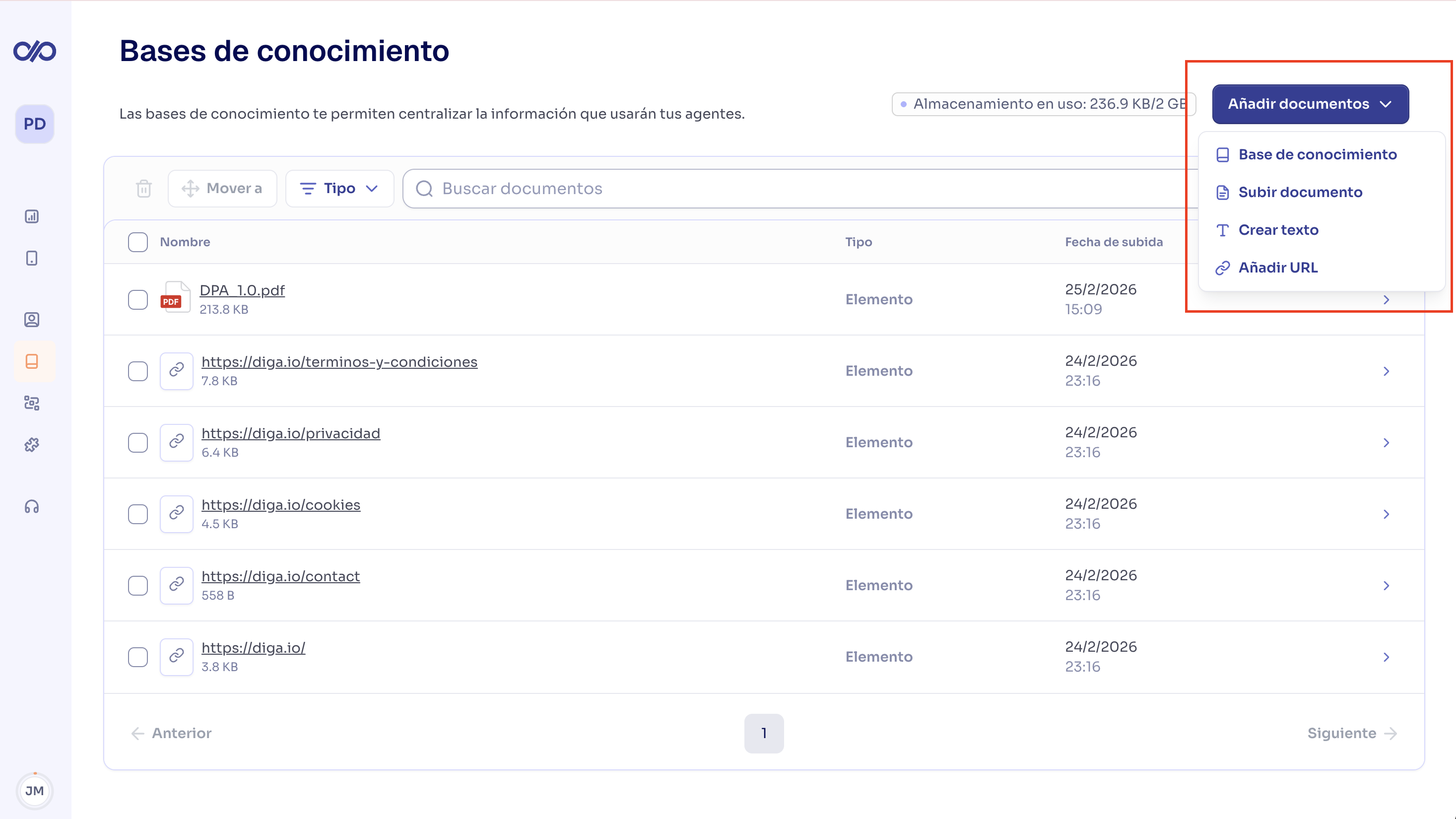Open the knowledge base book sidebar icon
This screenshot has width=1456, height=819.
pyautogui.click(x=32, y=362)
